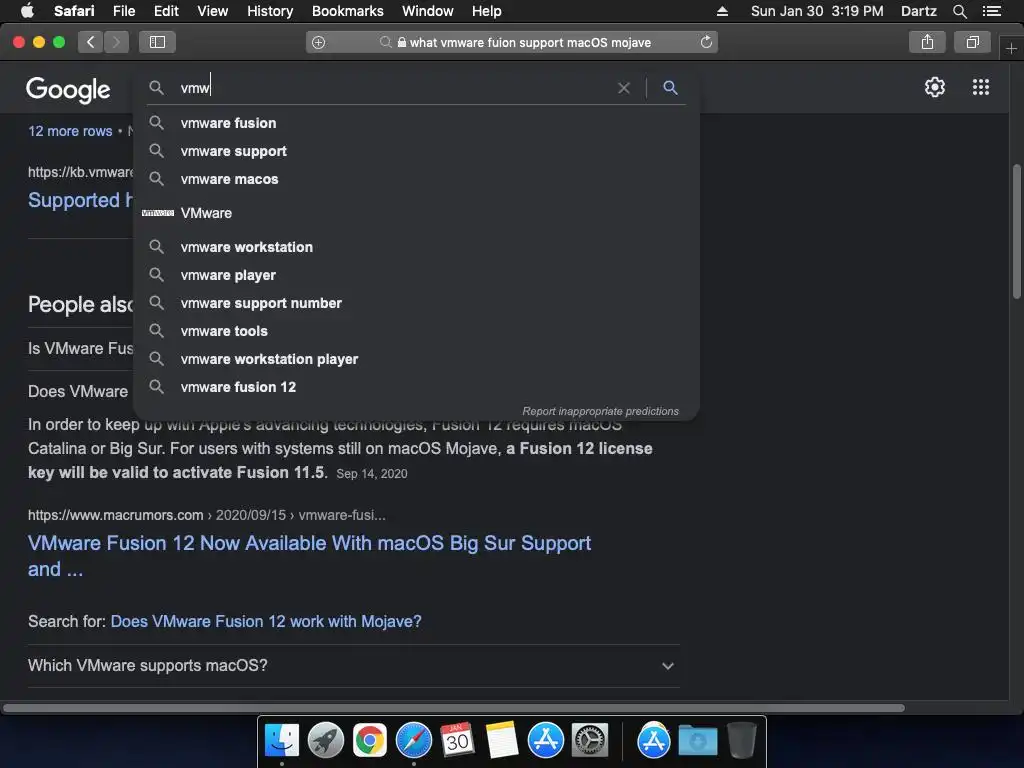The height and width of the screenshot is (768, 1024).
Task: Select suggestion 'vmware macos'
Action: (416, 179)
